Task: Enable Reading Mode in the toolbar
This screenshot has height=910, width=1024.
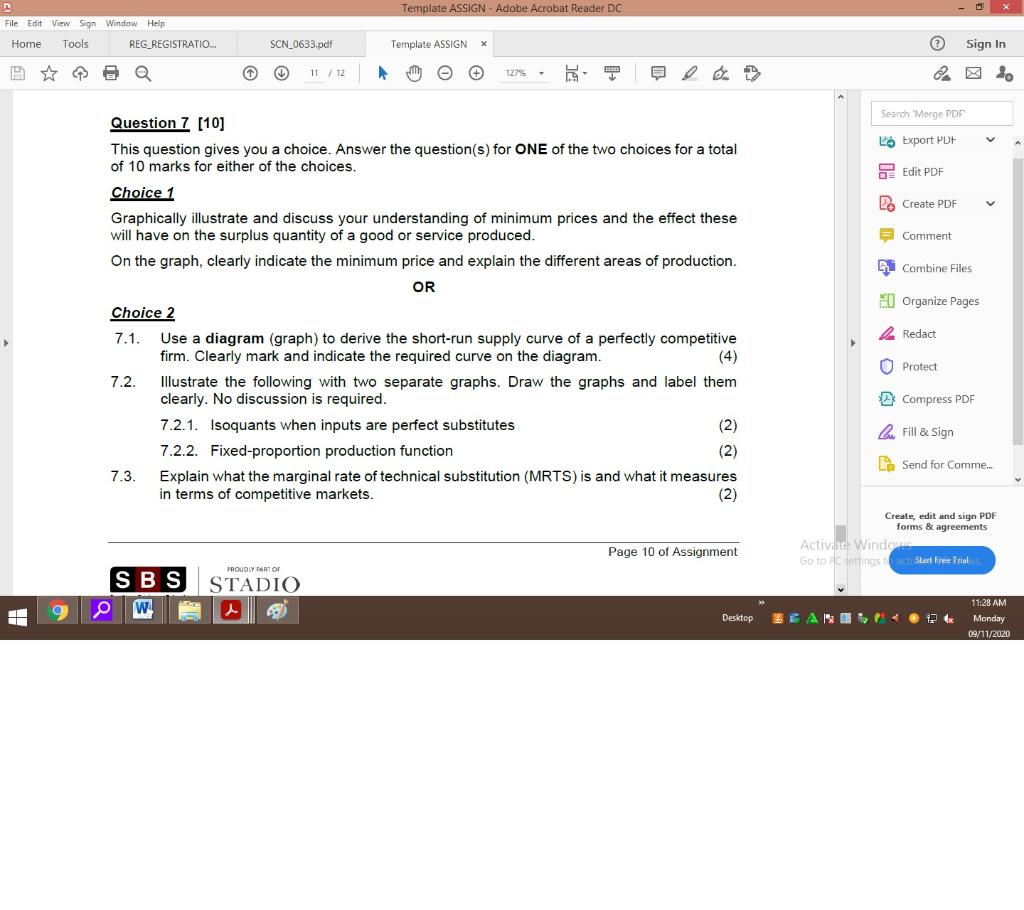Action: 612,73
